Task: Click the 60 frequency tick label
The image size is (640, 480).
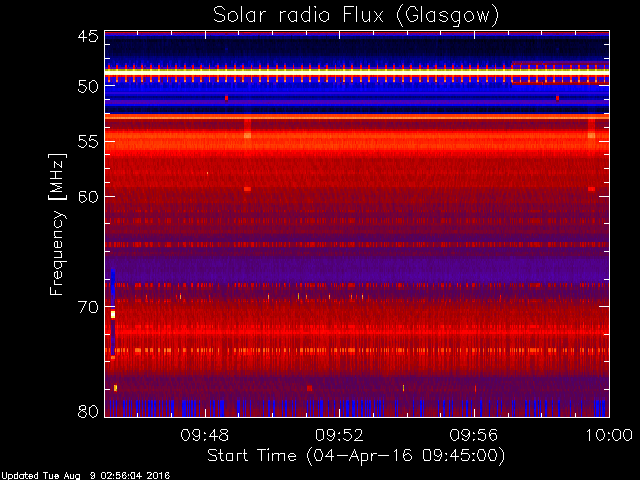Action: point(88,196)
